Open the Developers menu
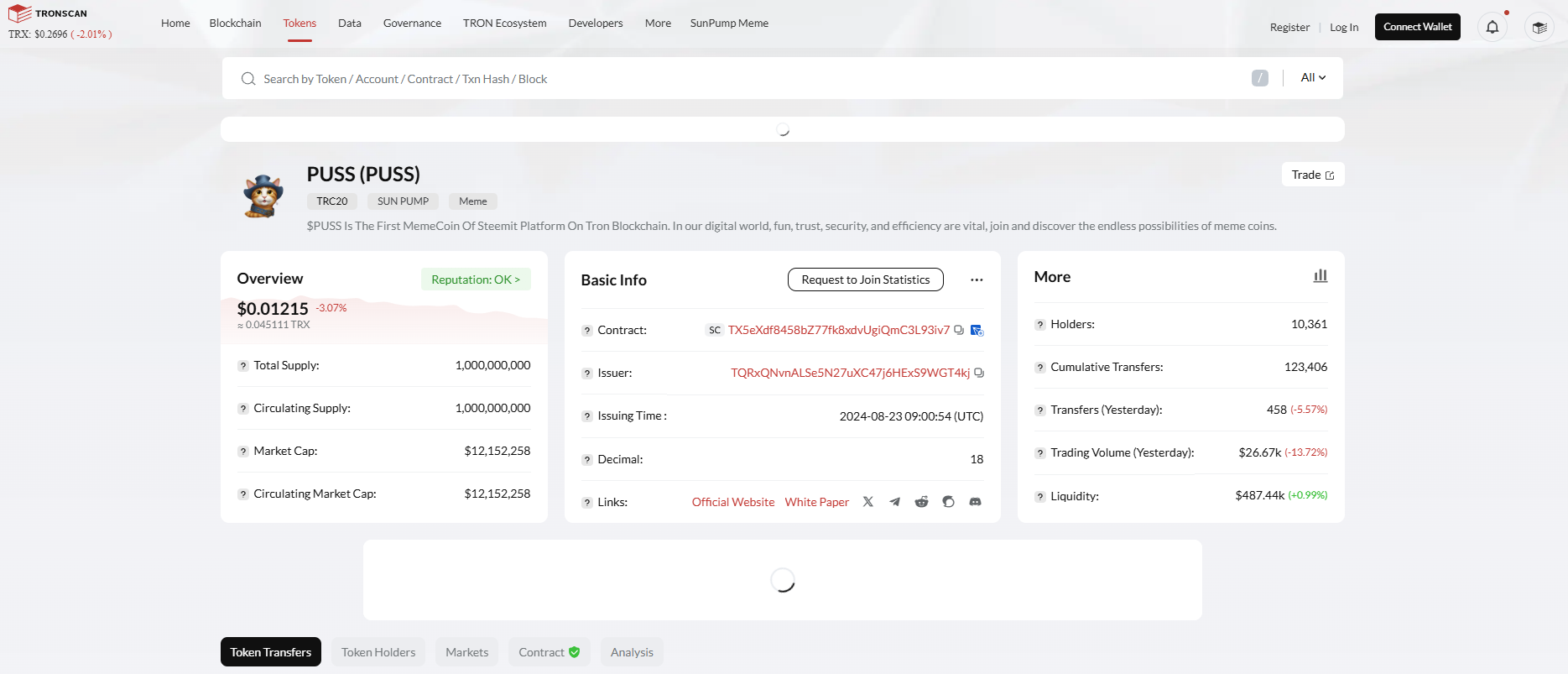The width and height of the screenshot is (1568, 674). [596, 23]
